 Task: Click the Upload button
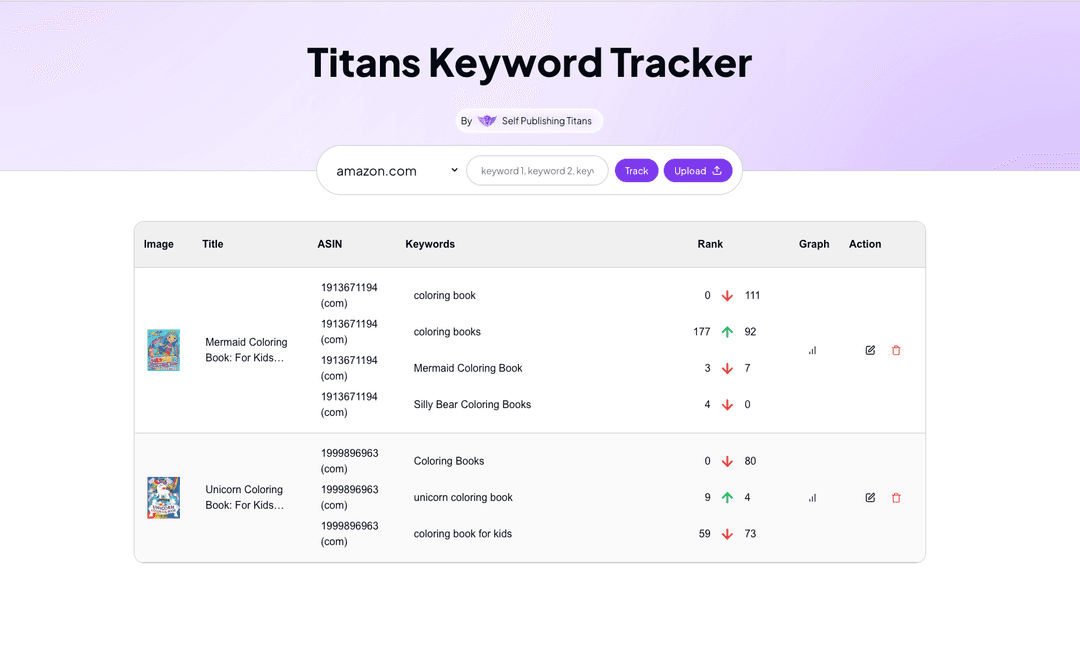[x=697, y=171]
